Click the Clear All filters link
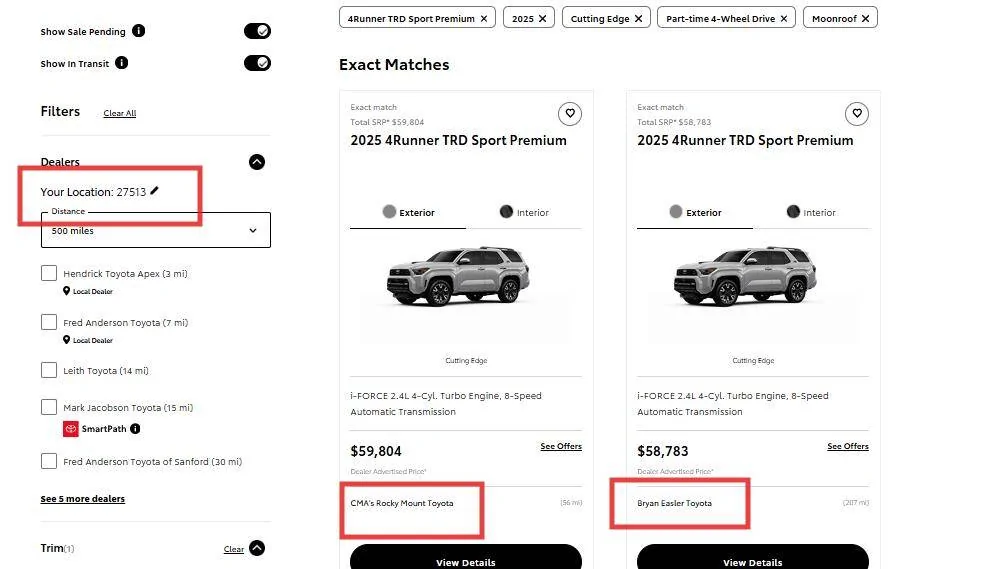The image size is (982, 569). [119, 113]
